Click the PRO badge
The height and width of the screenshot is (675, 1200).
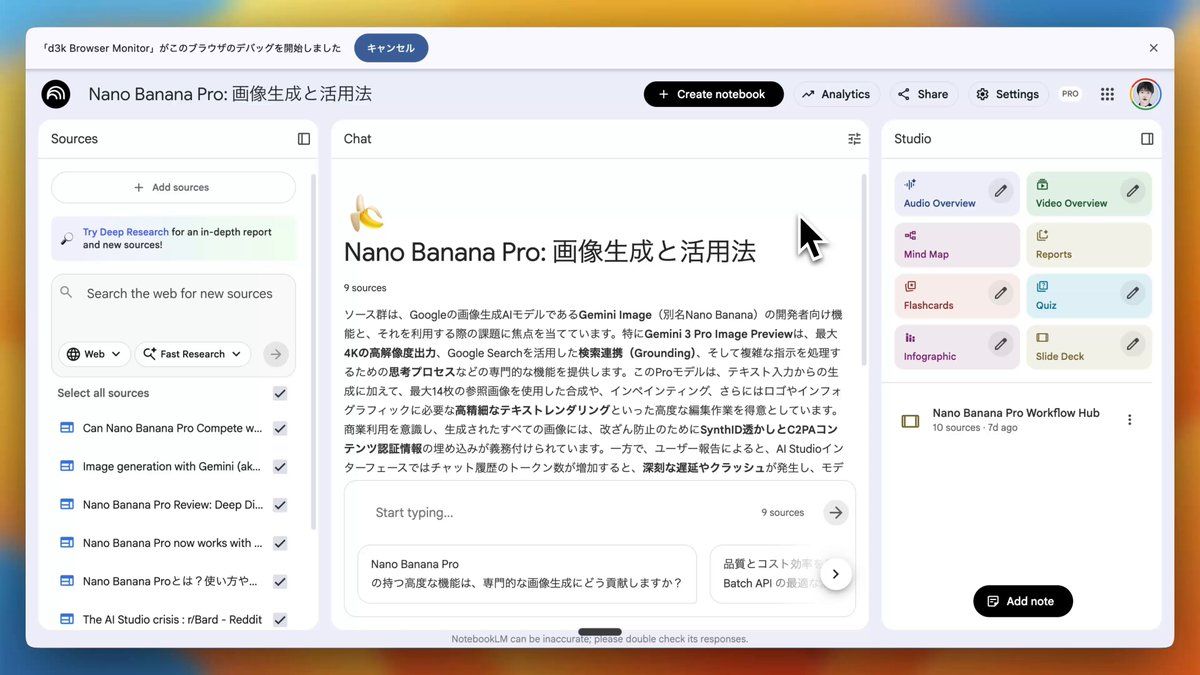pos(1070,94)
